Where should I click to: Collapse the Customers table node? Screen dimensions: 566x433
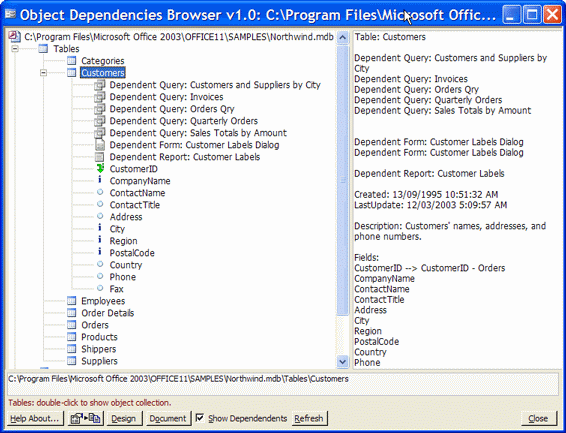tap(43, 73)
